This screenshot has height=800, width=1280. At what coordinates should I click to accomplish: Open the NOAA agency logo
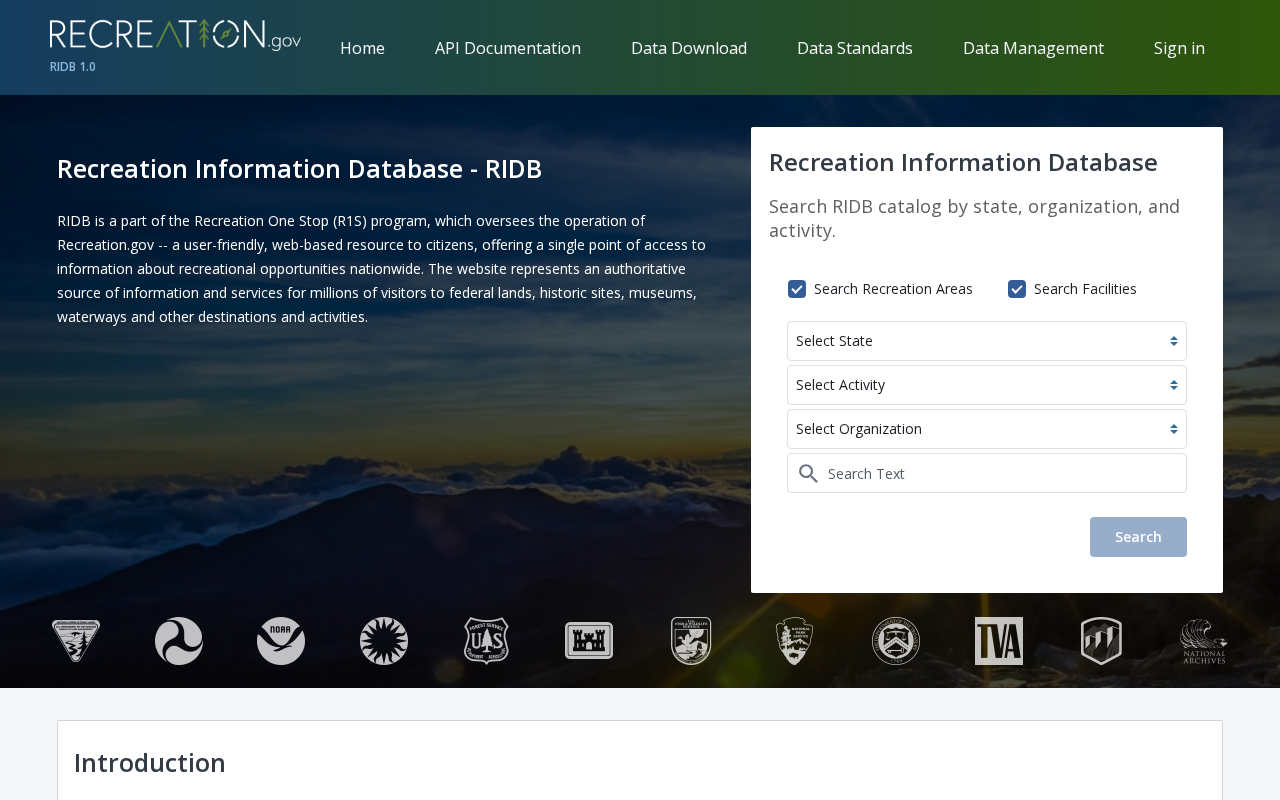(x=281, y=641)
